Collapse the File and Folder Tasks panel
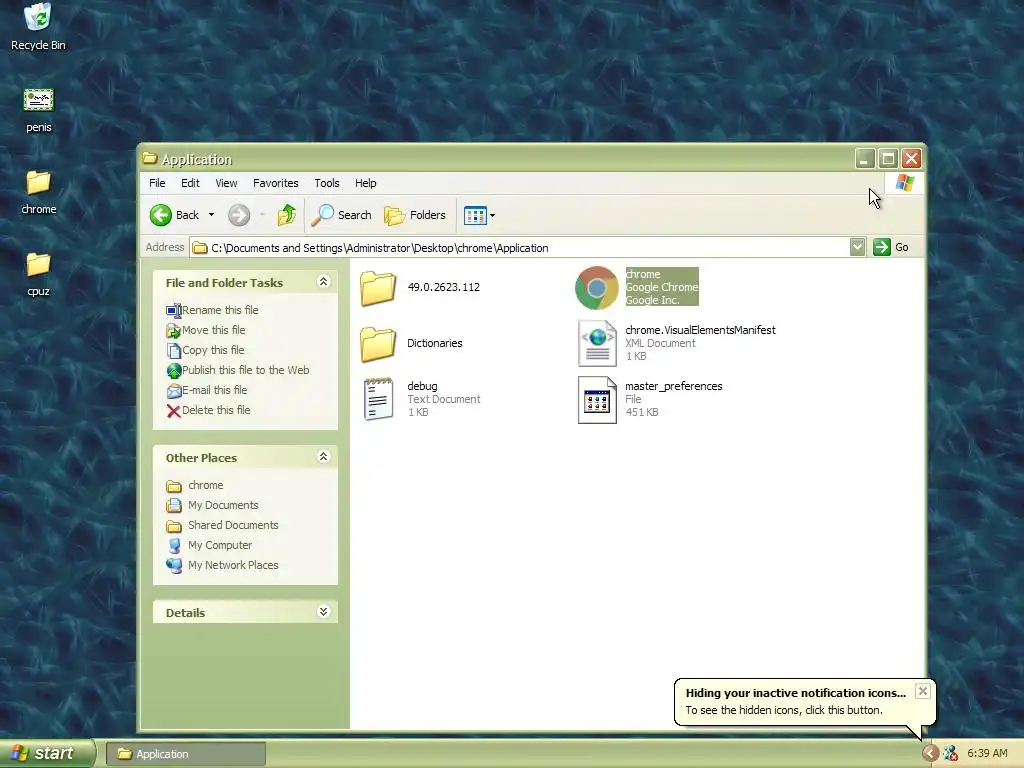This screenshot has width=1024, height=768. (323, 281)
